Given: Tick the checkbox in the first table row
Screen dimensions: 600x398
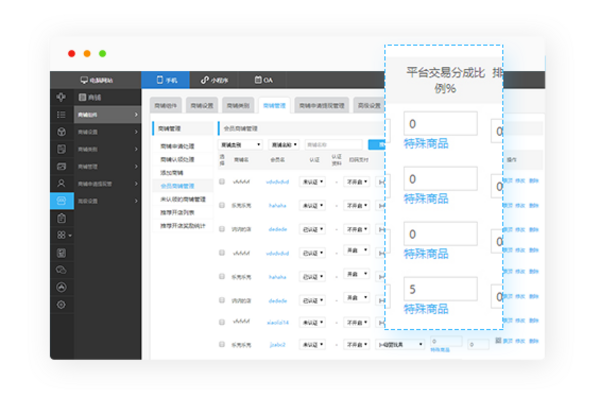Looking at the screenshot, I should pyautogui.click(x=222, y=182).
